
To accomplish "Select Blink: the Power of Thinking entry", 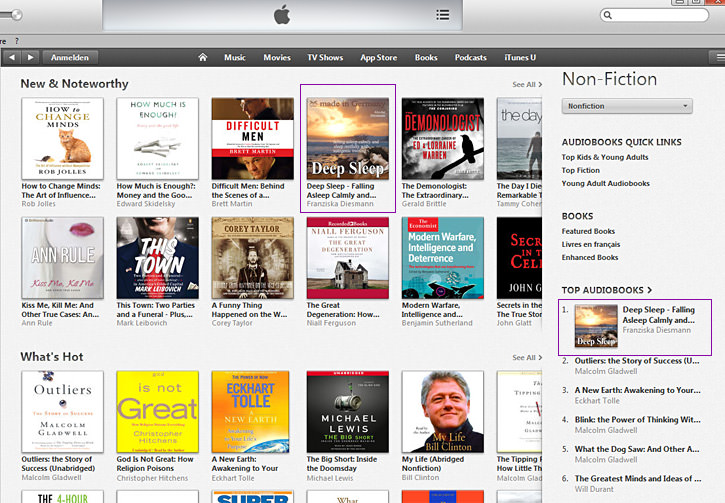I will point(638,420).
